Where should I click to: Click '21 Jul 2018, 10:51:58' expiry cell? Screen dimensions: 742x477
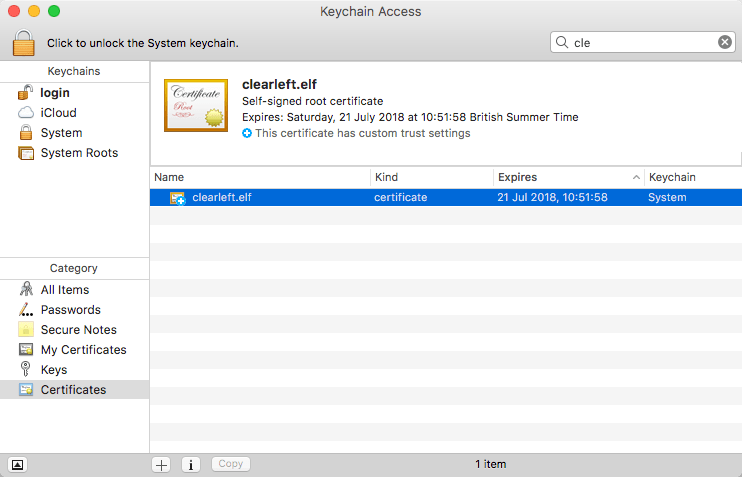pos(552,197)
